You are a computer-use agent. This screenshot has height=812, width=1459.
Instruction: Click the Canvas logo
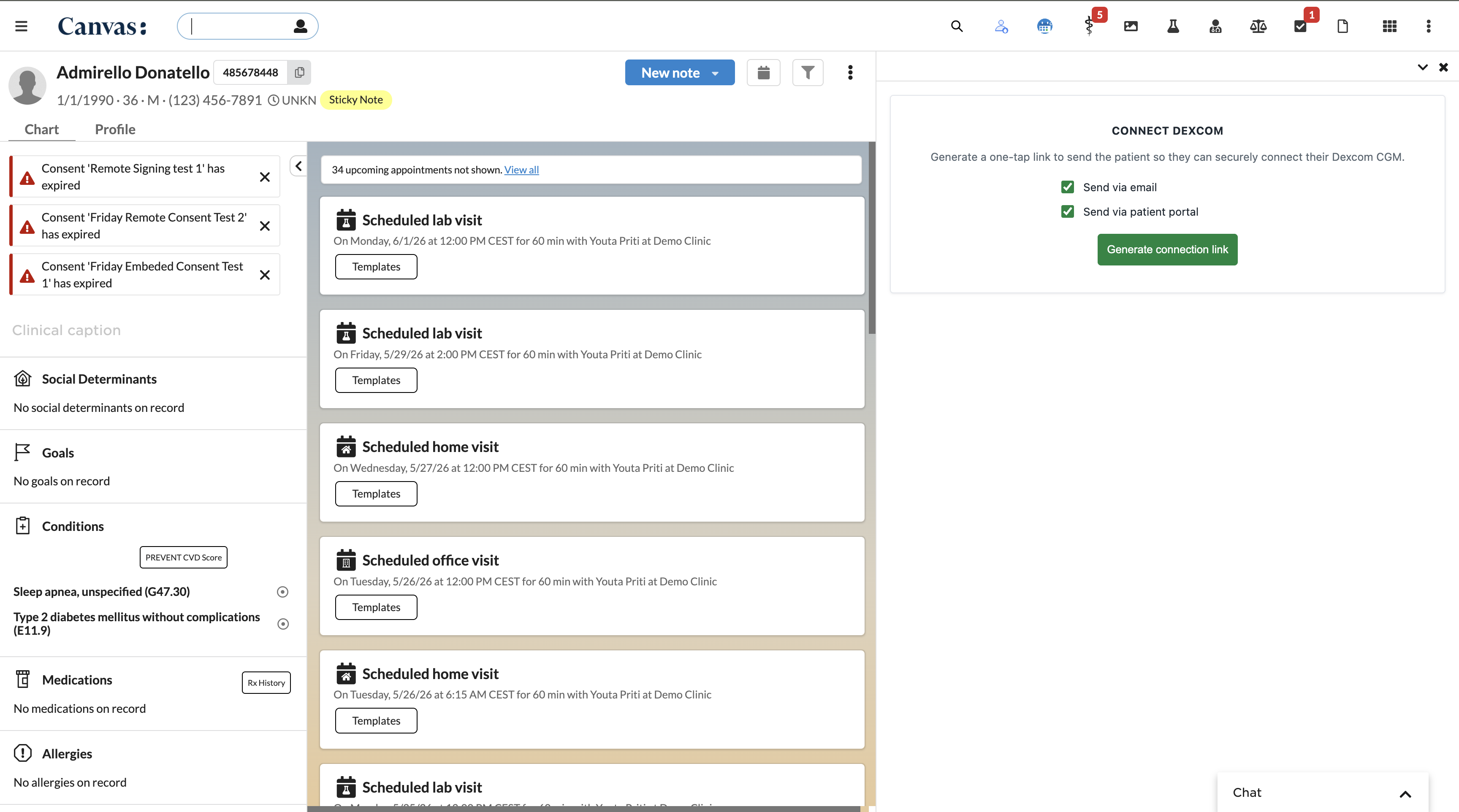(103, 26)
